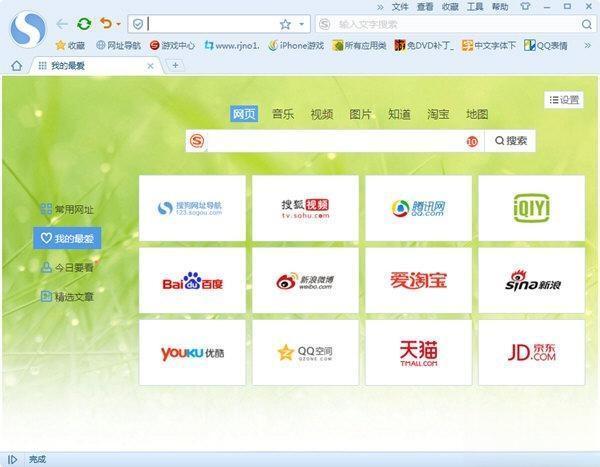Refresh the page with green reload icon

pyautogui.click(x=84, y=24)
